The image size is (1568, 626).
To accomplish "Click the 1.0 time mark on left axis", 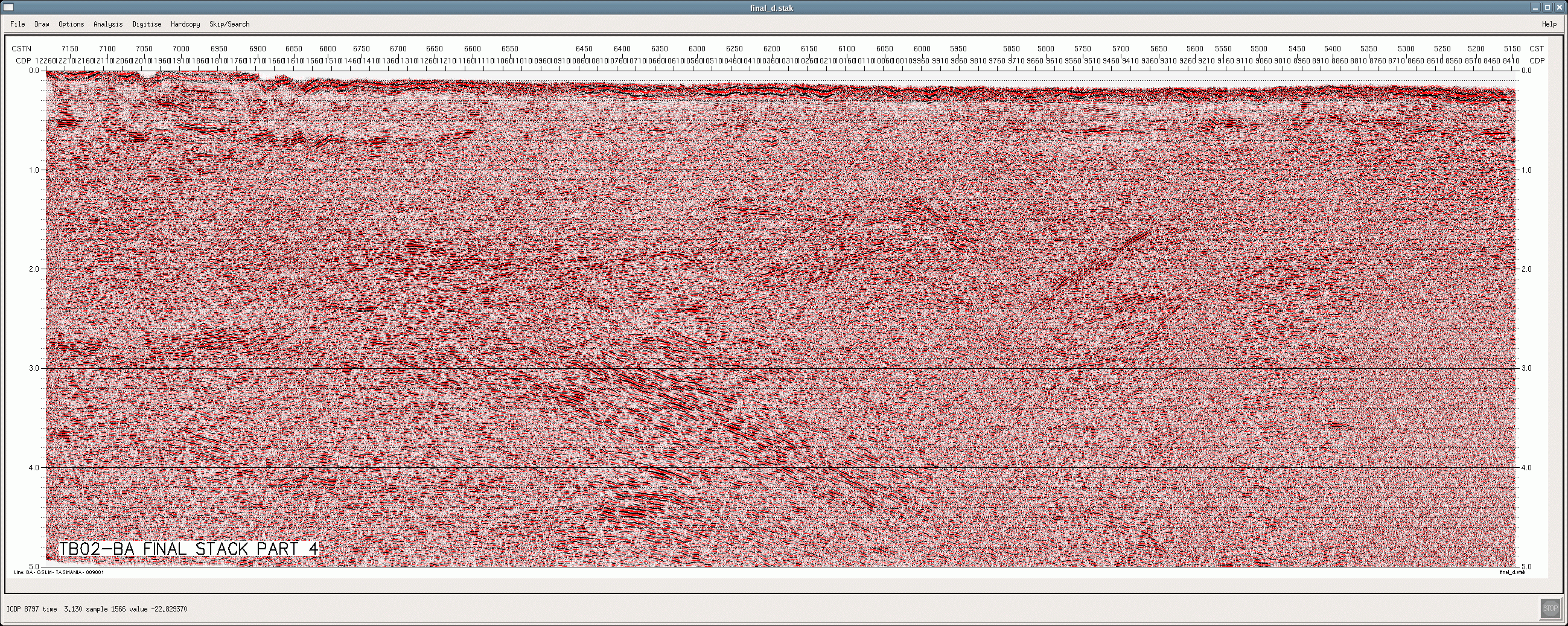I will pos(34,170).
